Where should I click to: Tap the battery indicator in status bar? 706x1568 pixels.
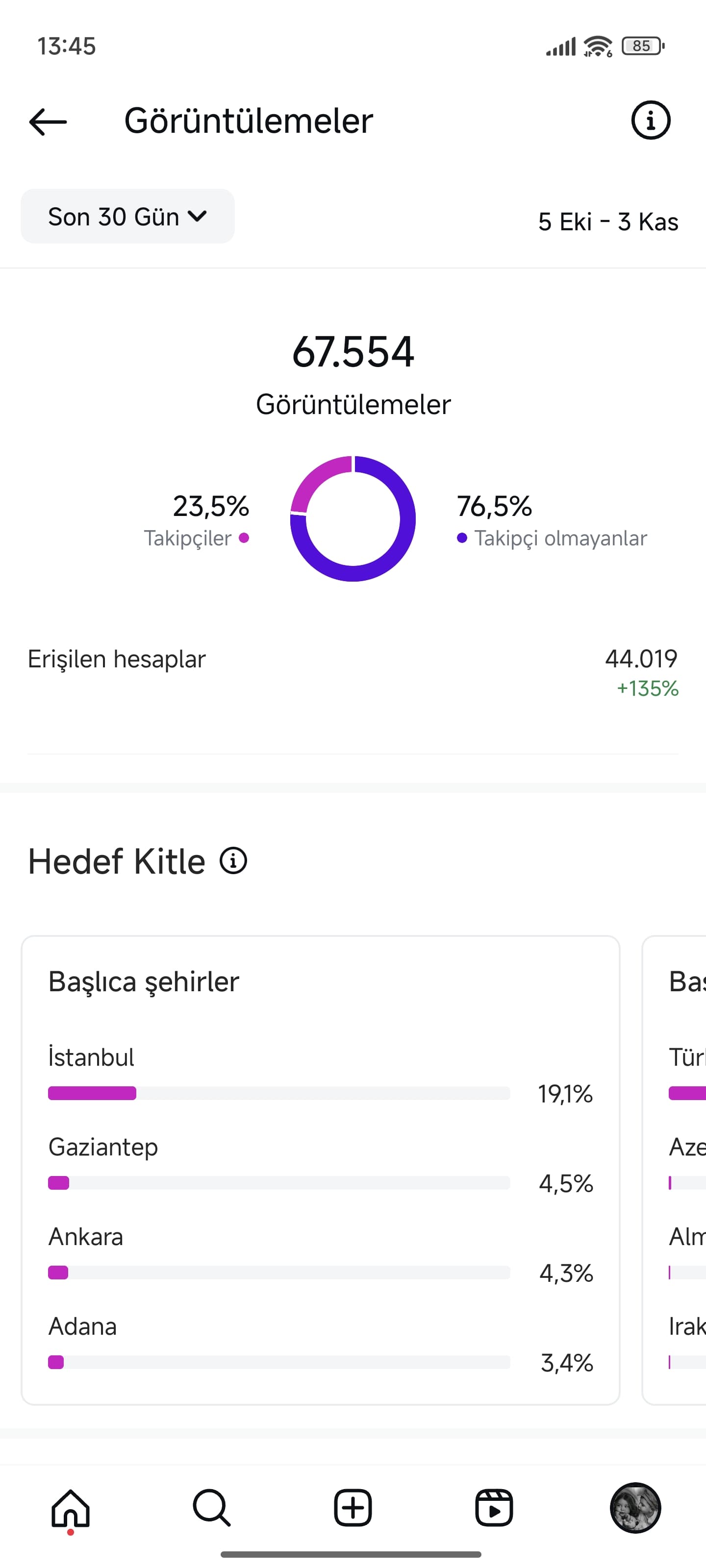pyautogui.click(x=643, y=46)
